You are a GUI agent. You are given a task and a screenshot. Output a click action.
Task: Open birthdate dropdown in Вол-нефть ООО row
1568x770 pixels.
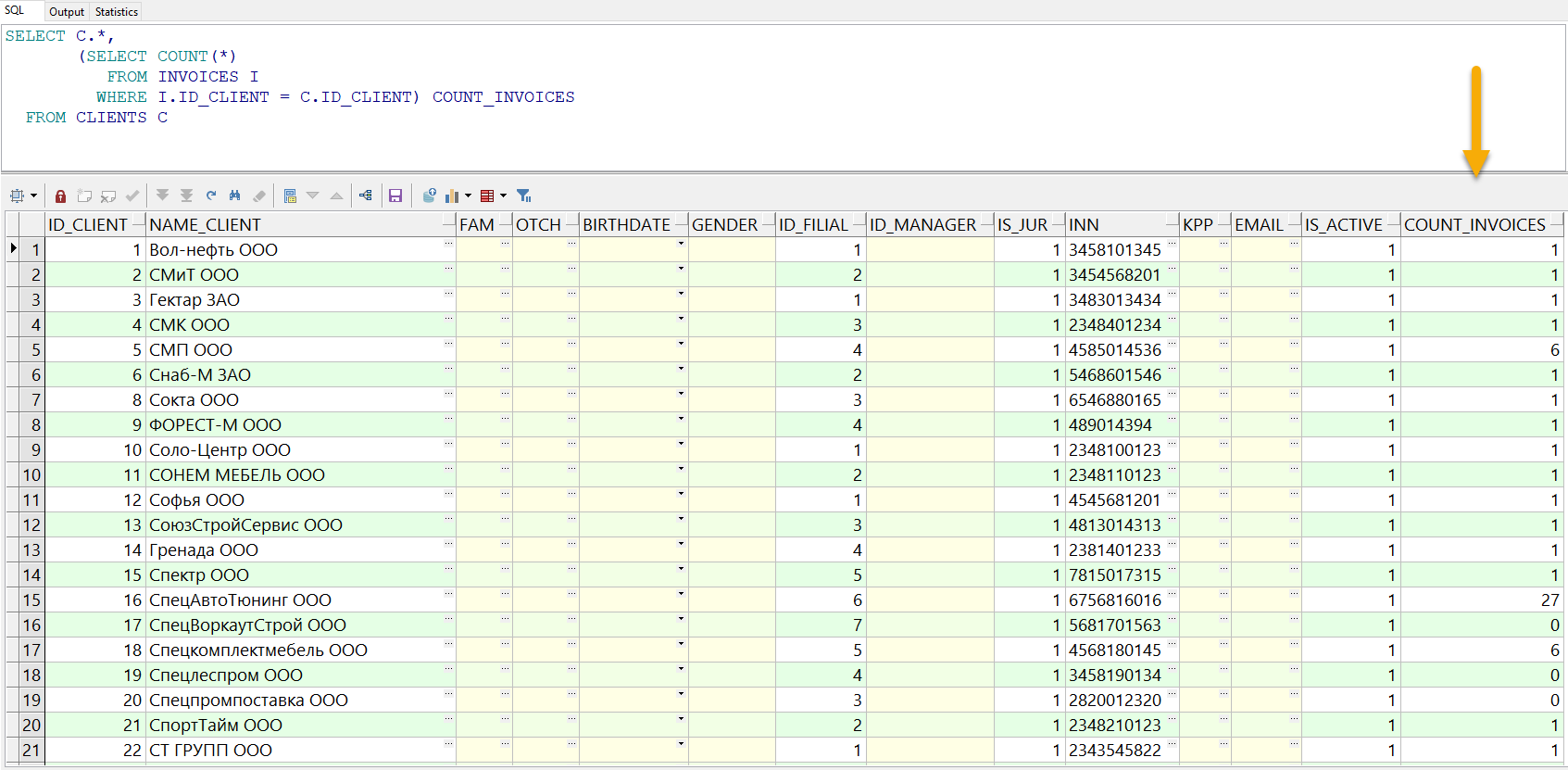coord(681,244)
